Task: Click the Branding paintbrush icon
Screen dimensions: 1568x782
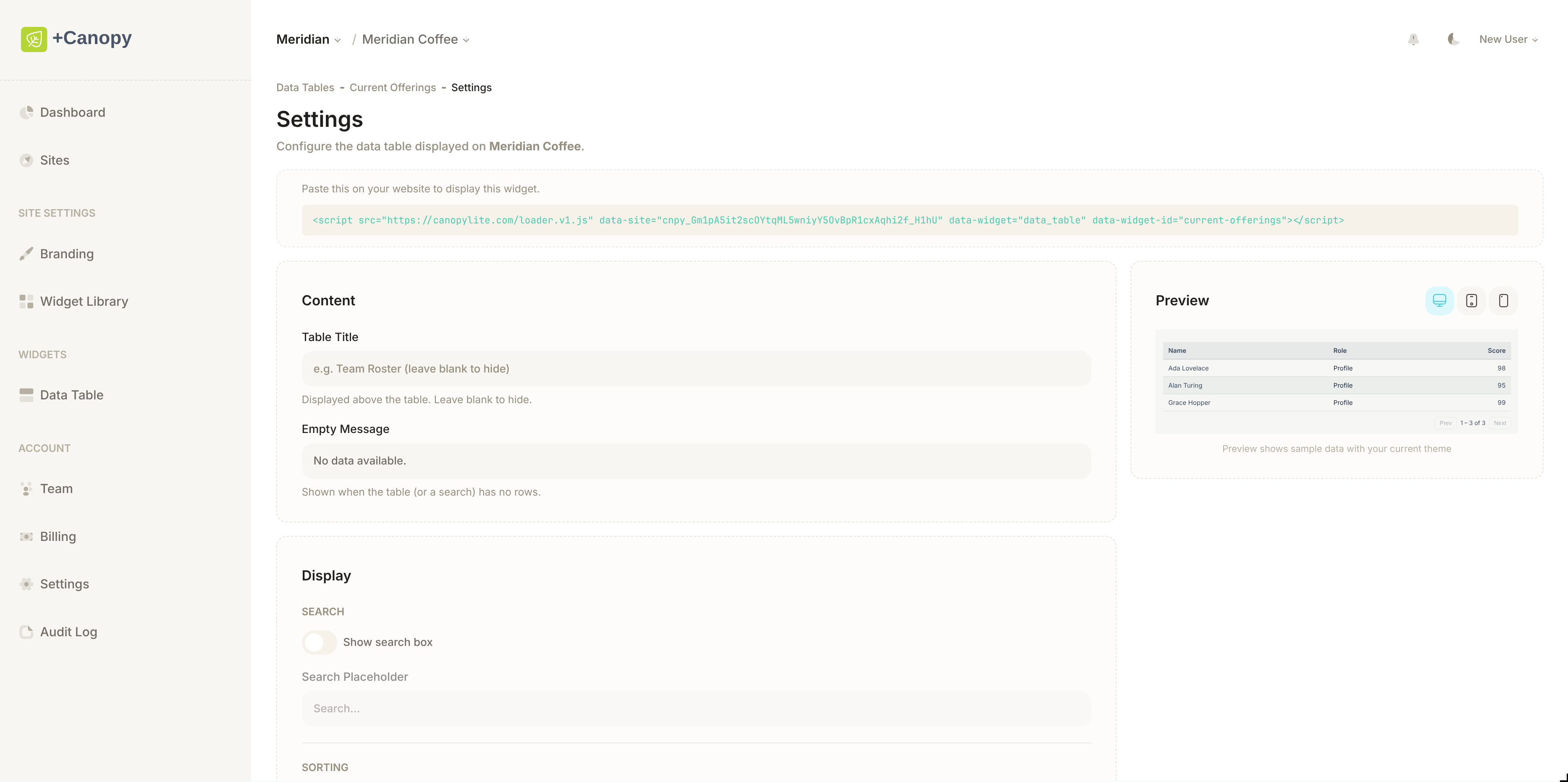Action: coord(26,254)
